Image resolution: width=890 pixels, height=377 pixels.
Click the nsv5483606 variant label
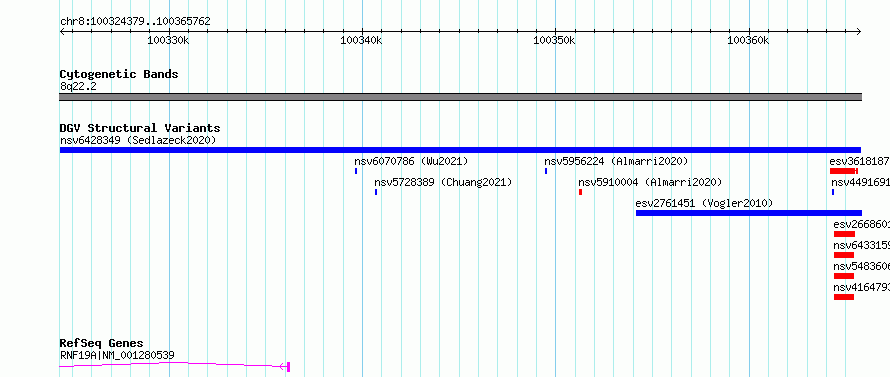coord(862,266)
